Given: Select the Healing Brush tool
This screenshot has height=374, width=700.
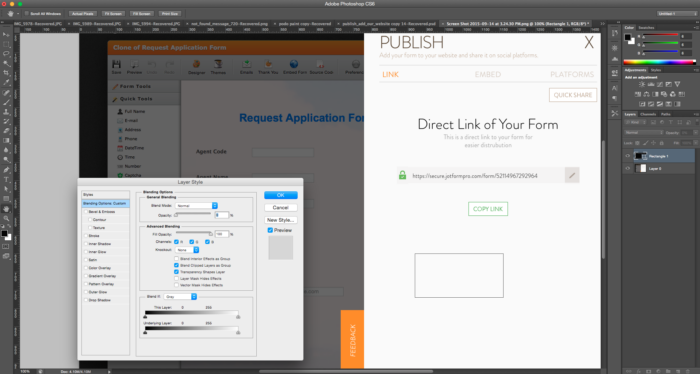Looking at the screenshot, I should [x=6, y=93].
